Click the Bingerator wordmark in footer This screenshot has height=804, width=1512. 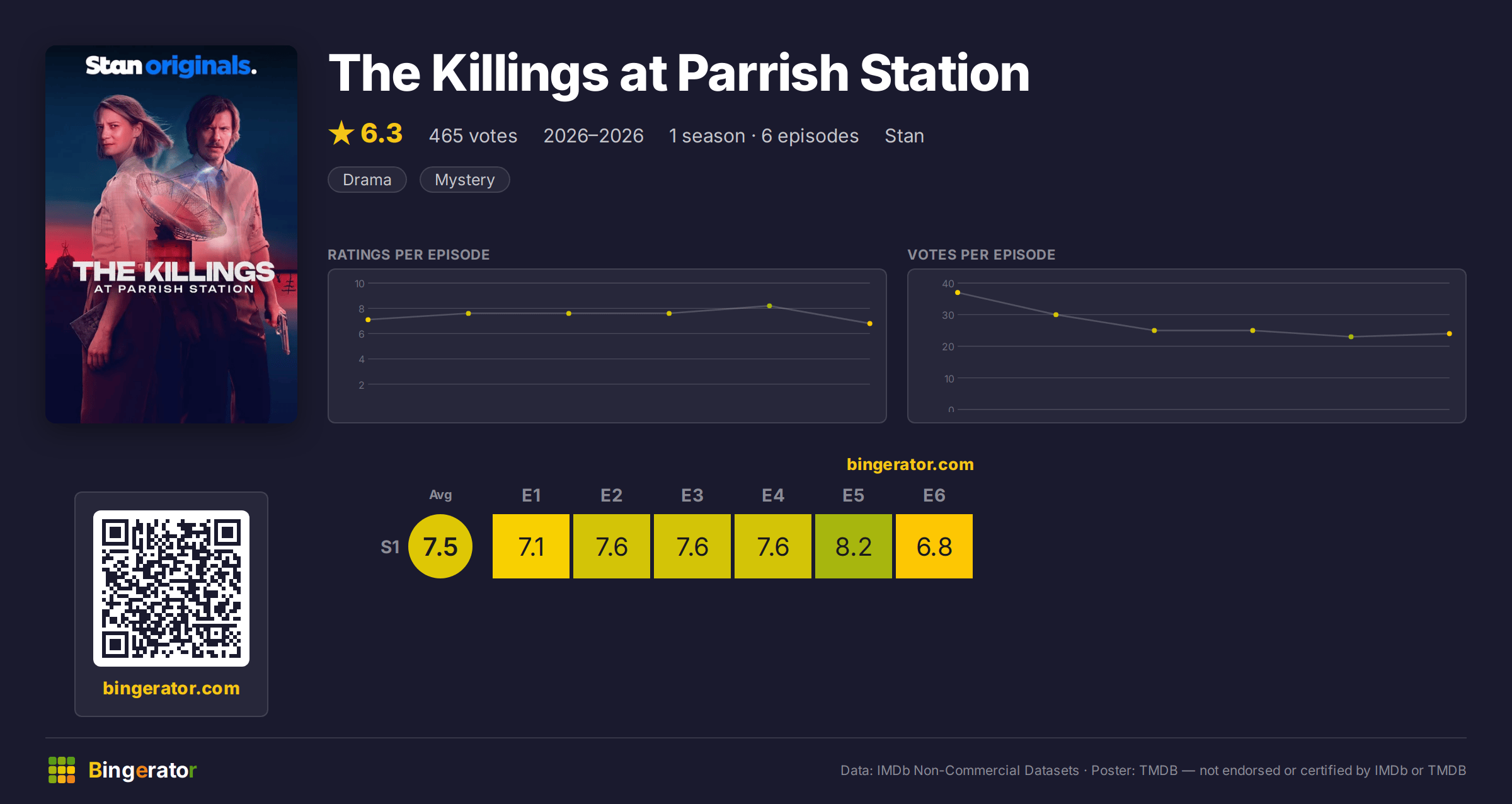click(142, 770)
